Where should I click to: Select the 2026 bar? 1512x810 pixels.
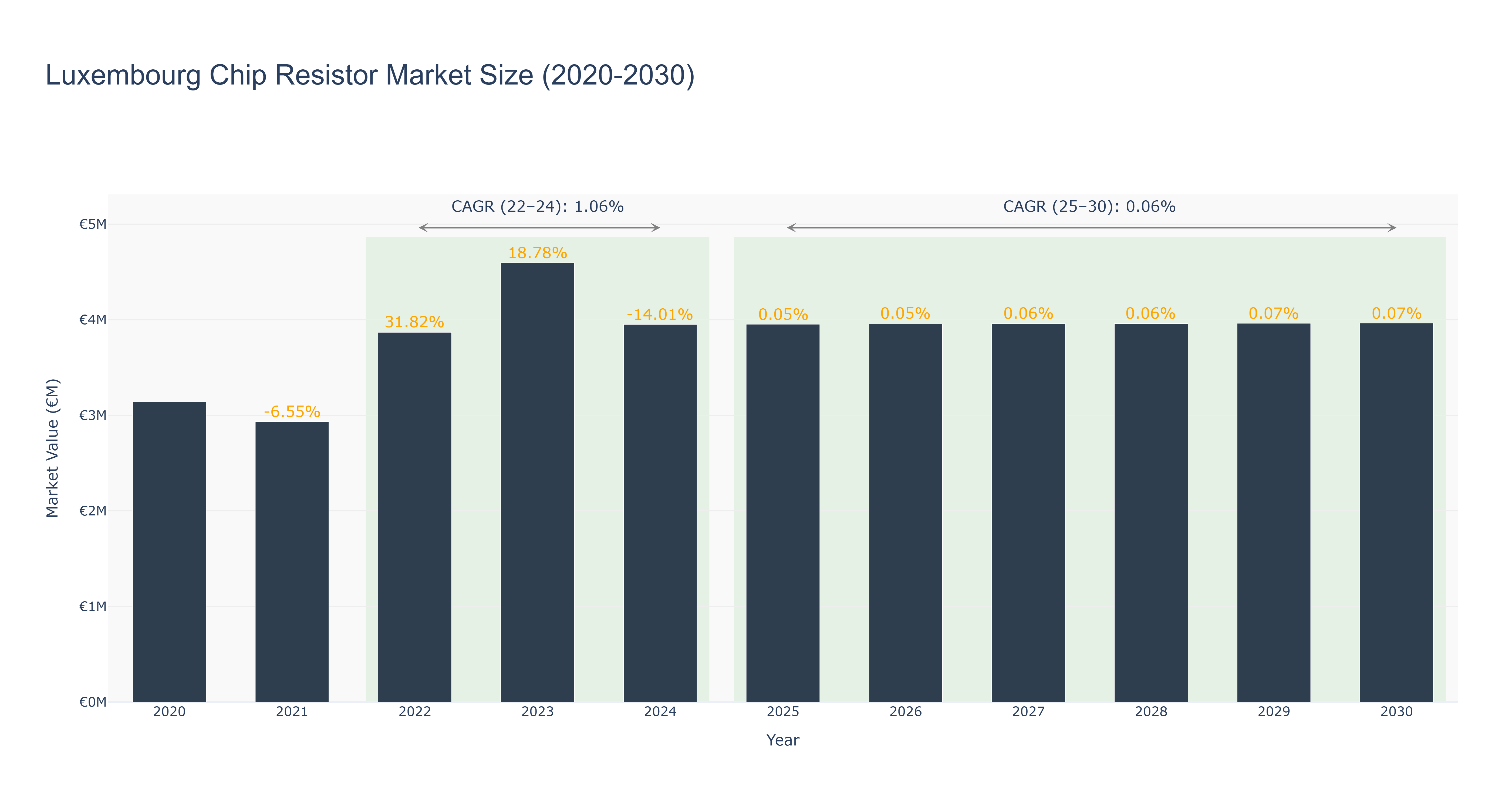905,513
